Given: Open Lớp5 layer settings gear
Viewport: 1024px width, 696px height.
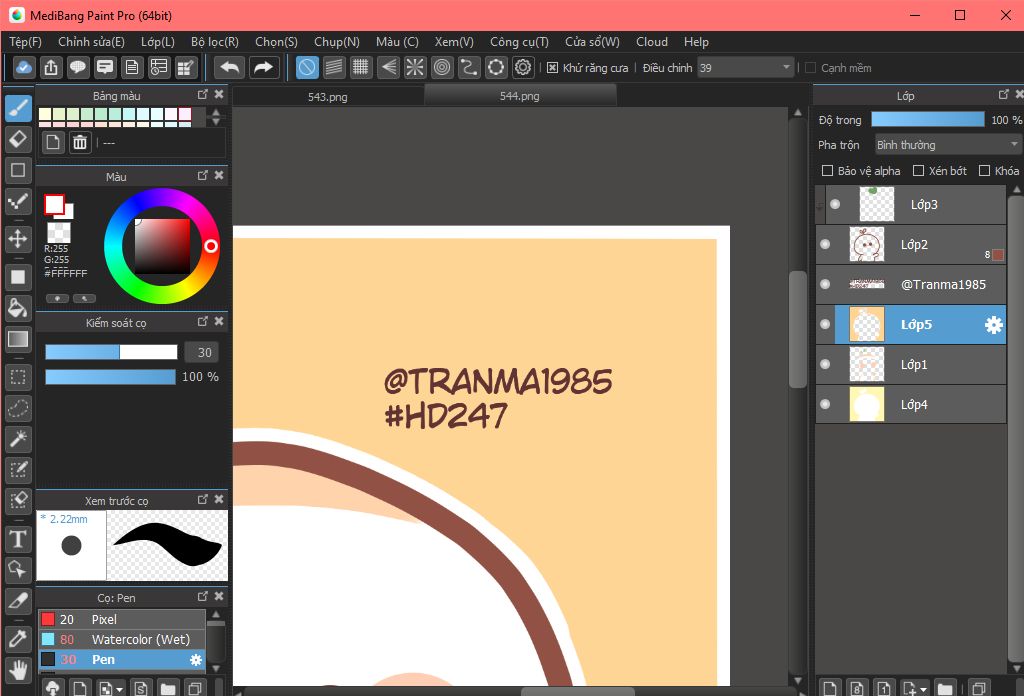Looking at the screenshot, I should point(993,324).
